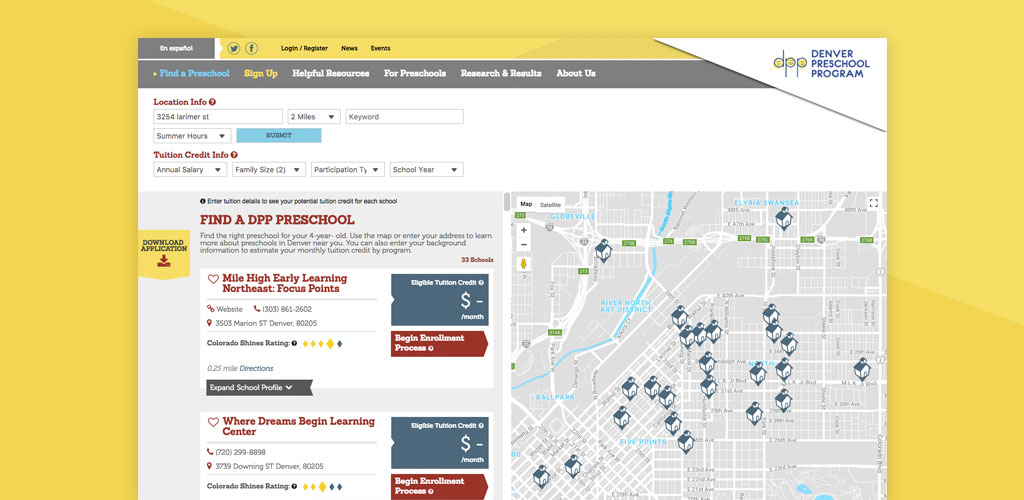The height and width of the screenshot is (500, 1024).
Task: Open Find a Preschool menu
Action: click(x=195, y=74)
